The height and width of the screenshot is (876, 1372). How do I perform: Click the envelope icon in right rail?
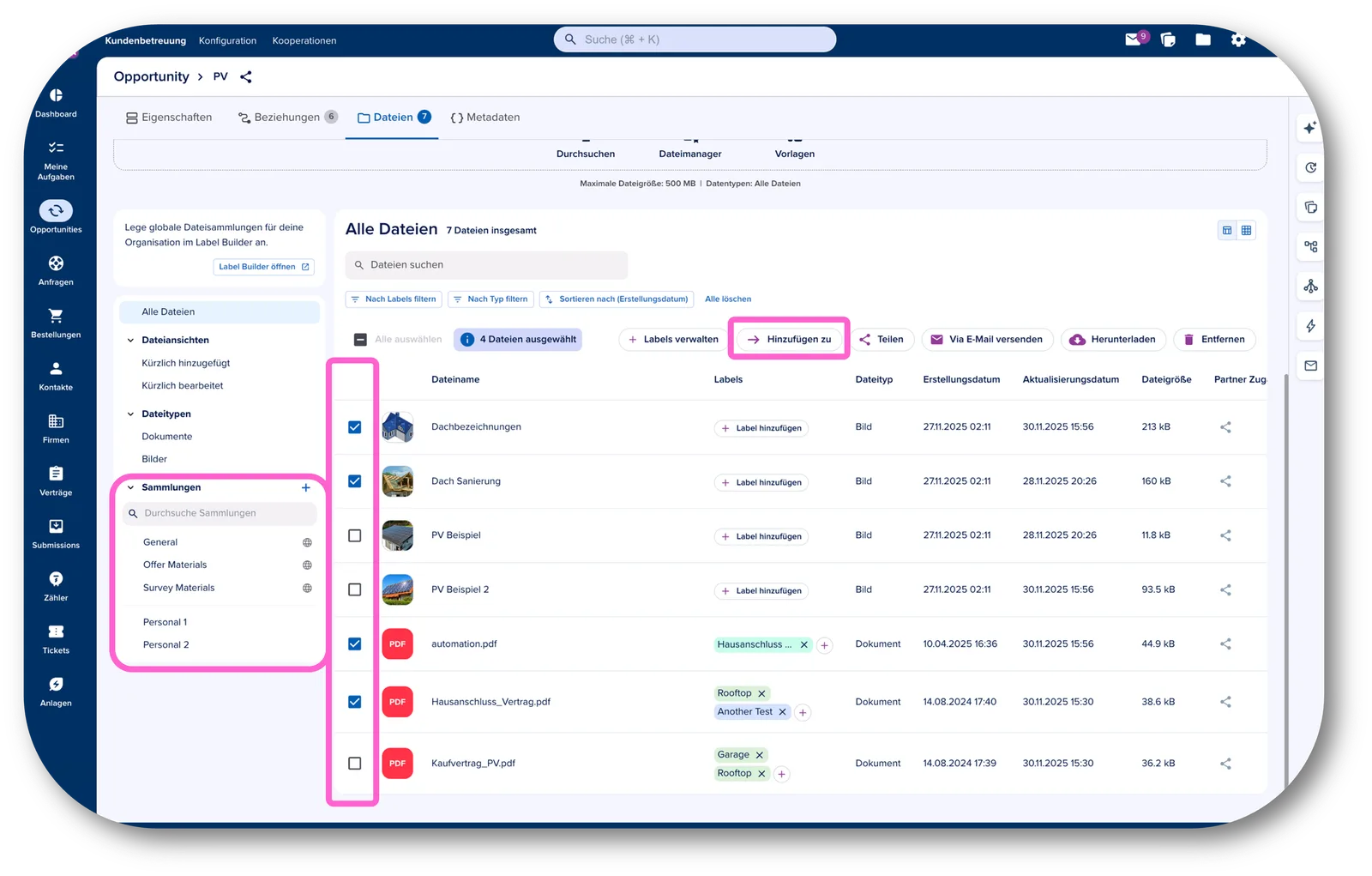[x=1310, y=366]
